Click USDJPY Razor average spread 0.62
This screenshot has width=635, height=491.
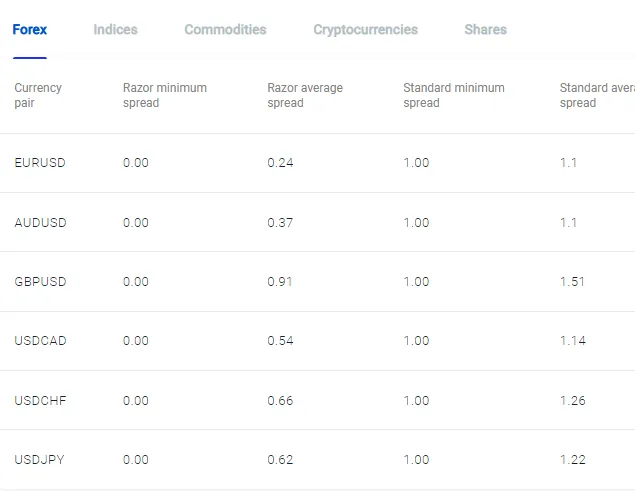coord(280,460)
